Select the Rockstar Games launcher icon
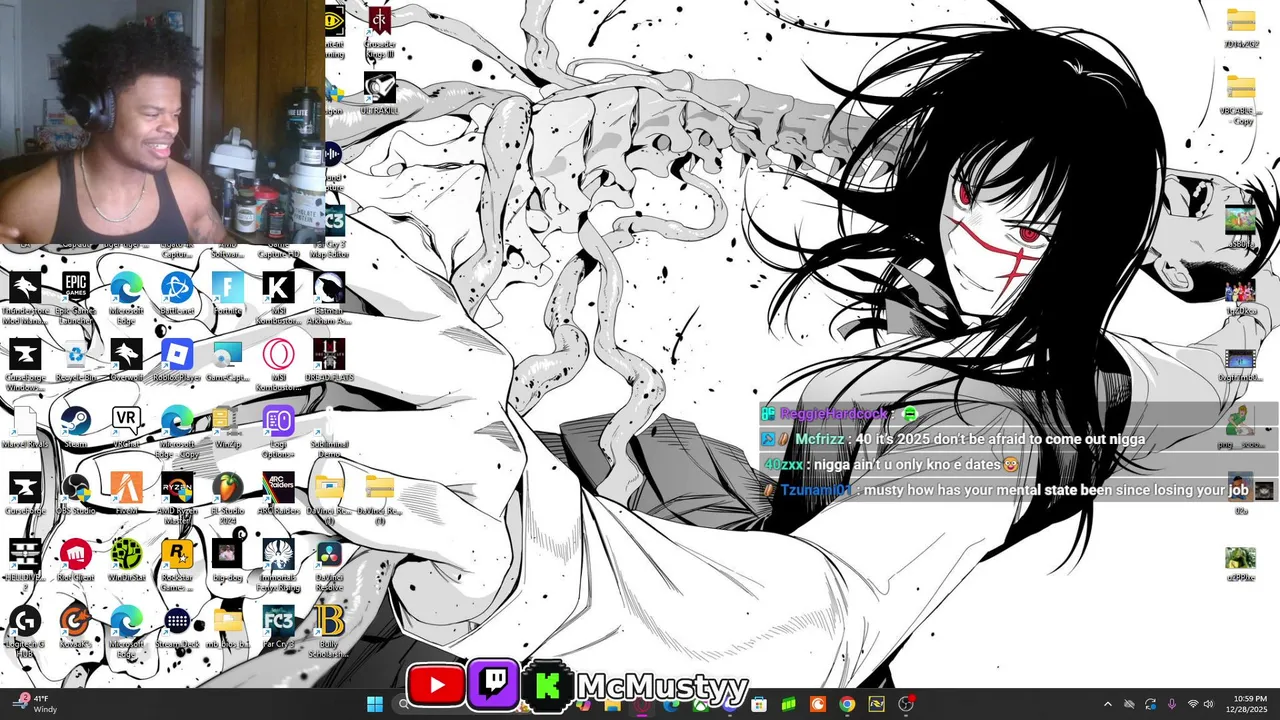This screenshot has height=720, width=1280. pos(177,566)
